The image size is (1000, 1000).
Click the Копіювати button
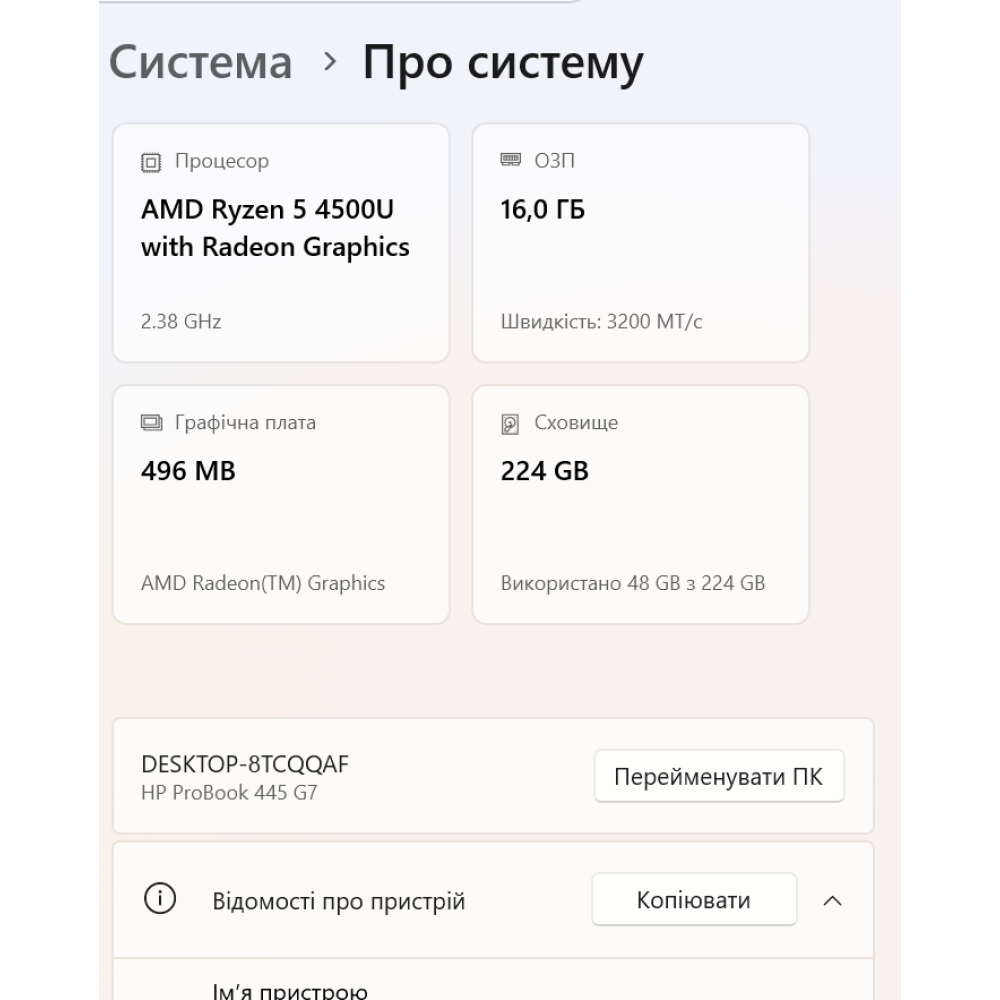tap(694, 899)
